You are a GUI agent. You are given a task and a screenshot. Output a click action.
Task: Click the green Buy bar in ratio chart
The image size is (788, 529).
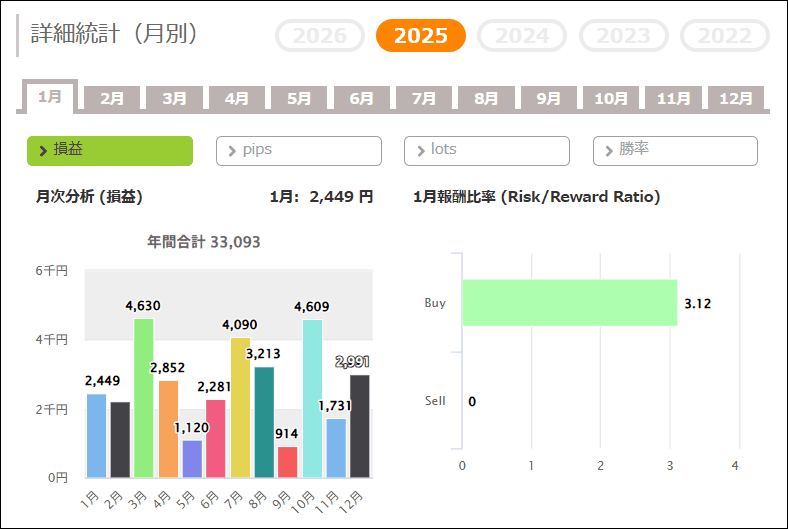[569, 303]
